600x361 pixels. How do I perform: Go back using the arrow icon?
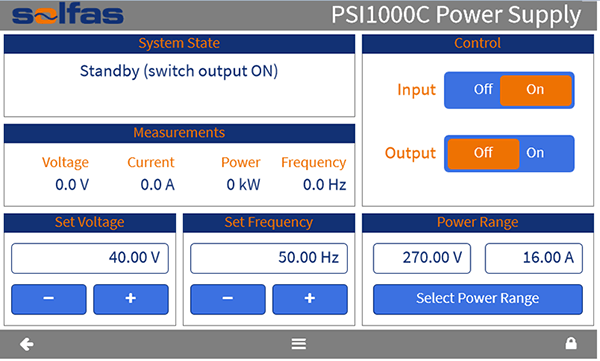(27, 344)
